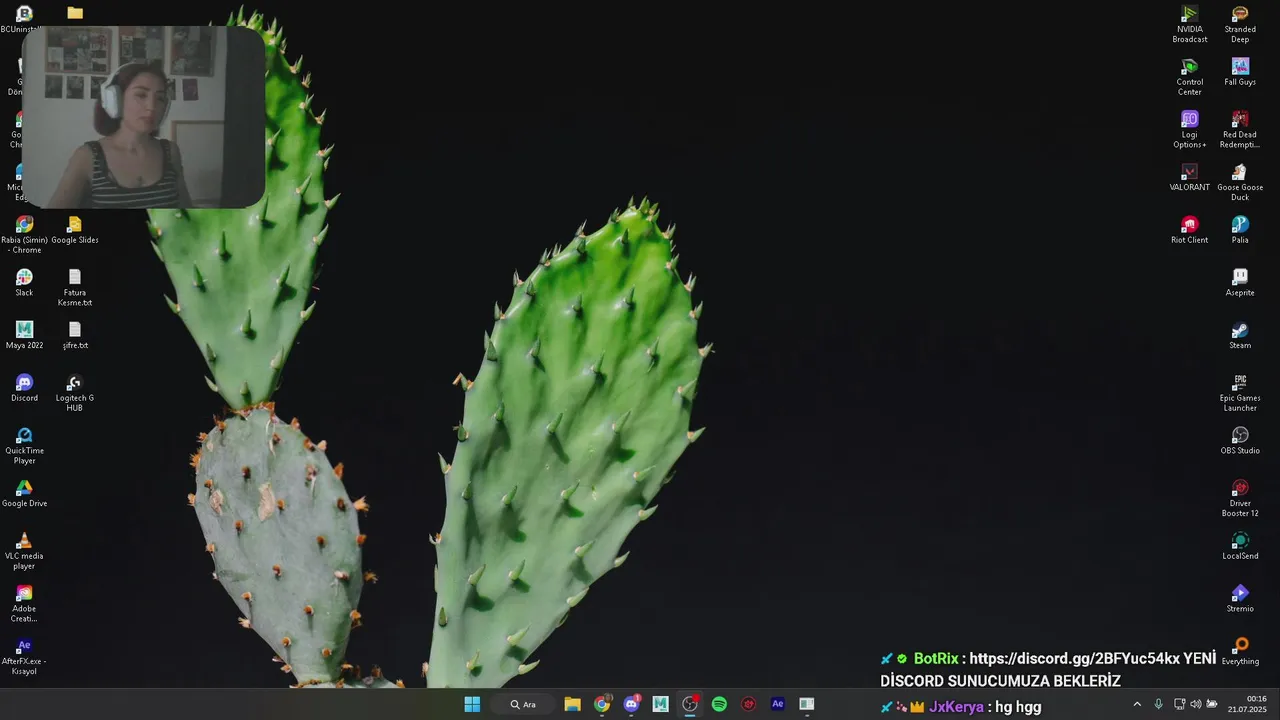Launch Steam from the desktop
The height and width of the screenshot is (720, 1280).
[x=1240, y=335]
